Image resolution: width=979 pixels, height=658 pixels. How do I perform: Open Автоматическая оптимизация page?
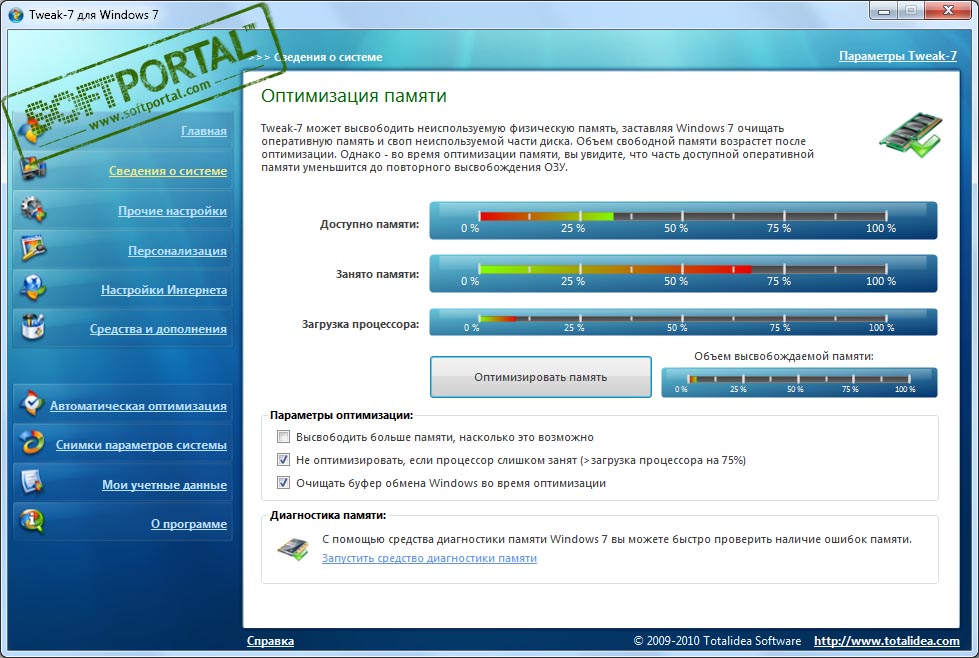(x=138, y=406)
